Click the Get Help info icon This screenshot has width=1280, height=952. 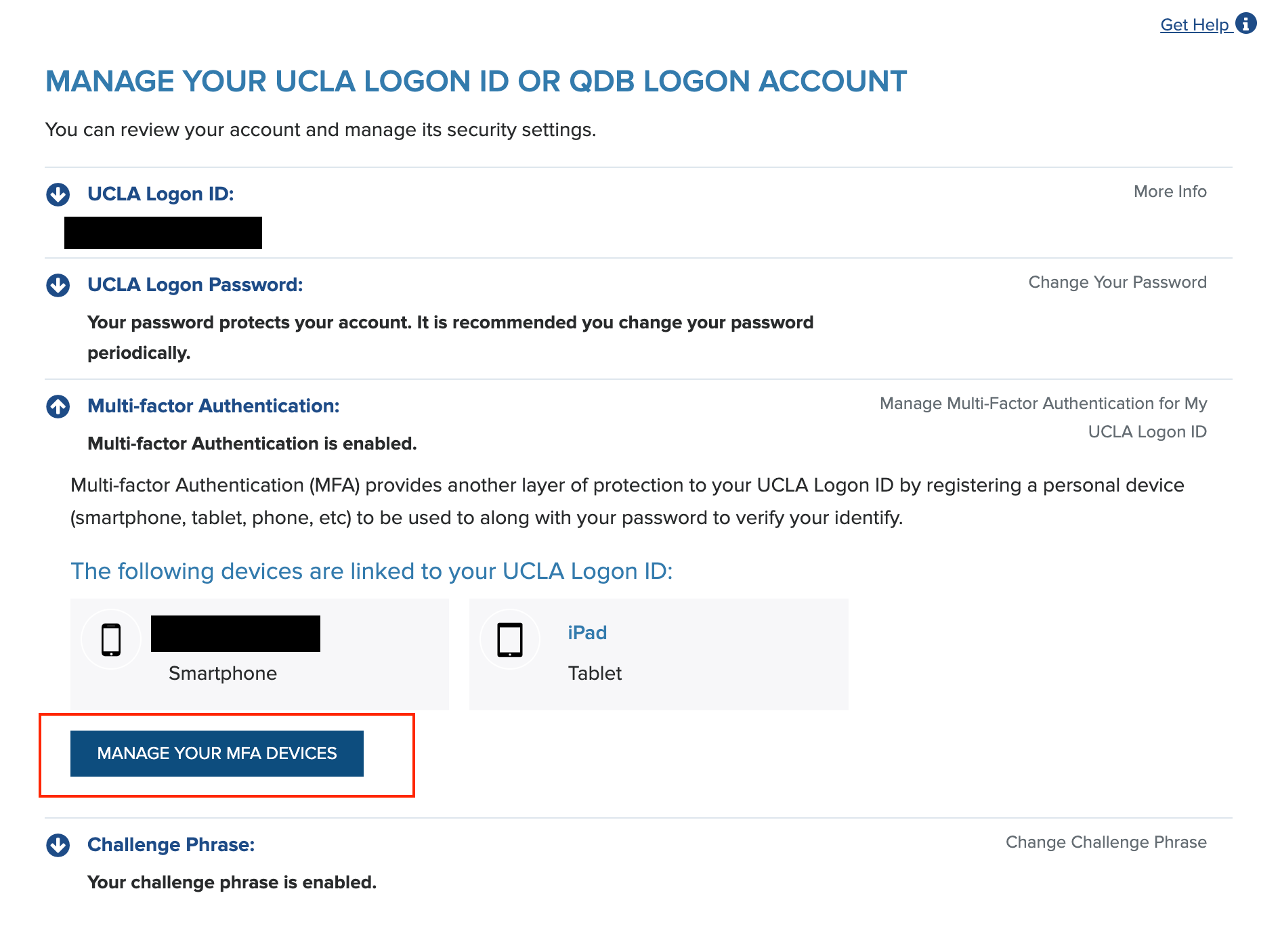pos(1245,23)
